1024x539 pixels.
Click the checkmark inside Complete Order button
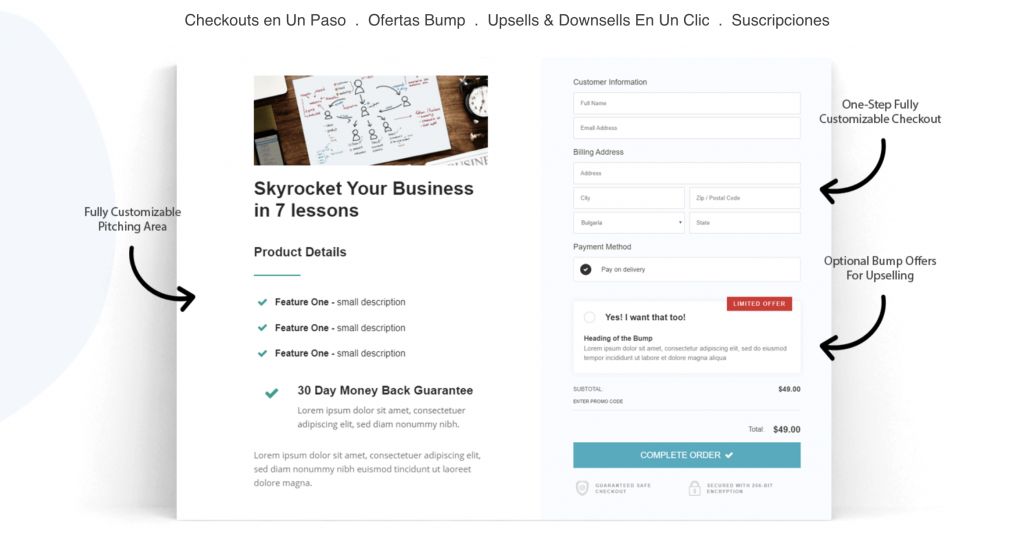click(x=729, y=455)
